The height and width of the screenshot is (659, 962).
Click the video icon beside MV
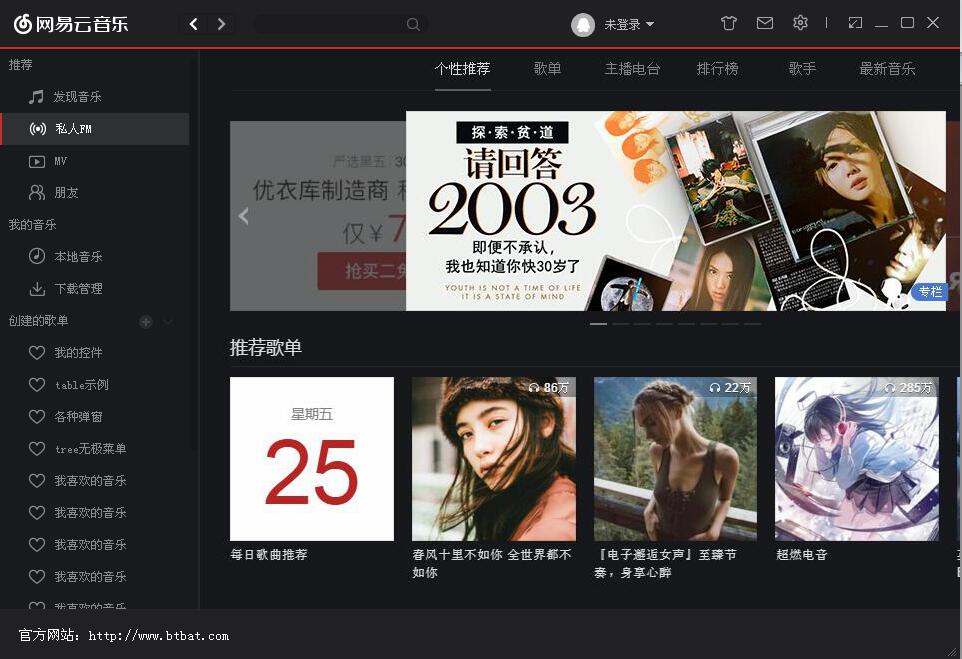37,161
